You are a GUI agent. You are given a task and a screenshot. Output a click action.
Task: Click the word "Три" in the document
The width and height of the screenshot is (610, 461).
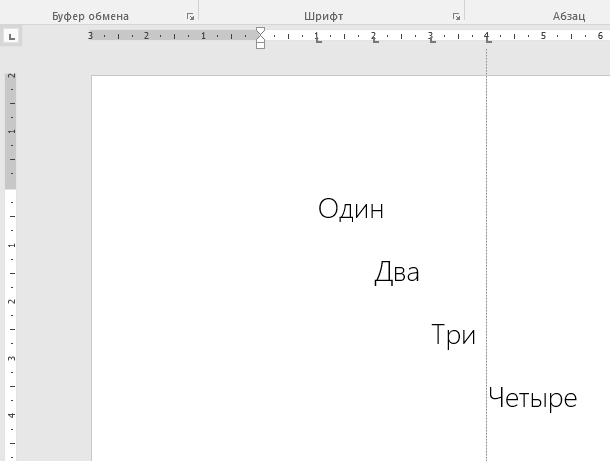click(454, 335)
